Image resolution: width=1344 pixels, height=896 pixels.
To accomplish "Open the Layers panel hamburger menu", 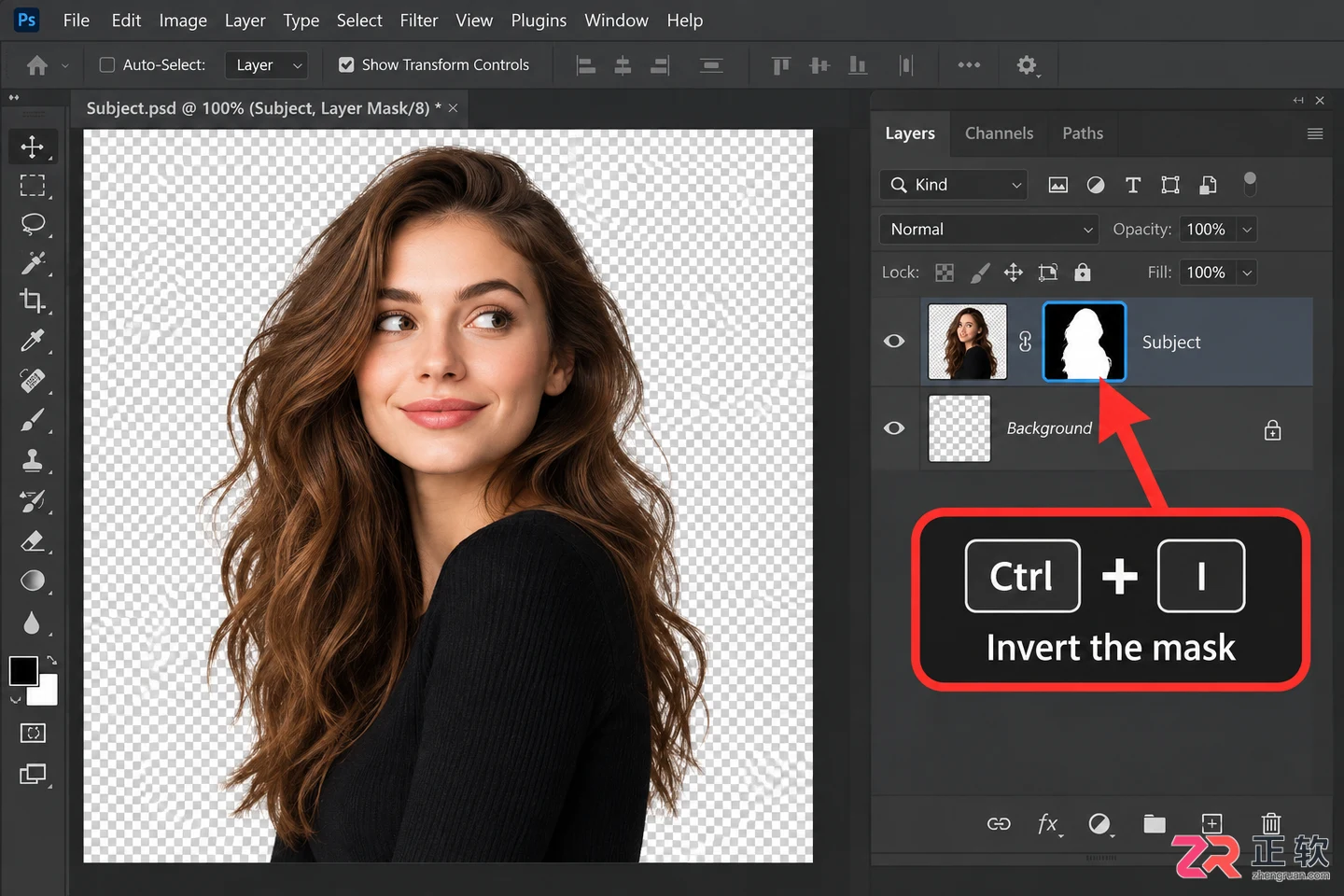I will pyautogui.click(x=1315, y=133).
